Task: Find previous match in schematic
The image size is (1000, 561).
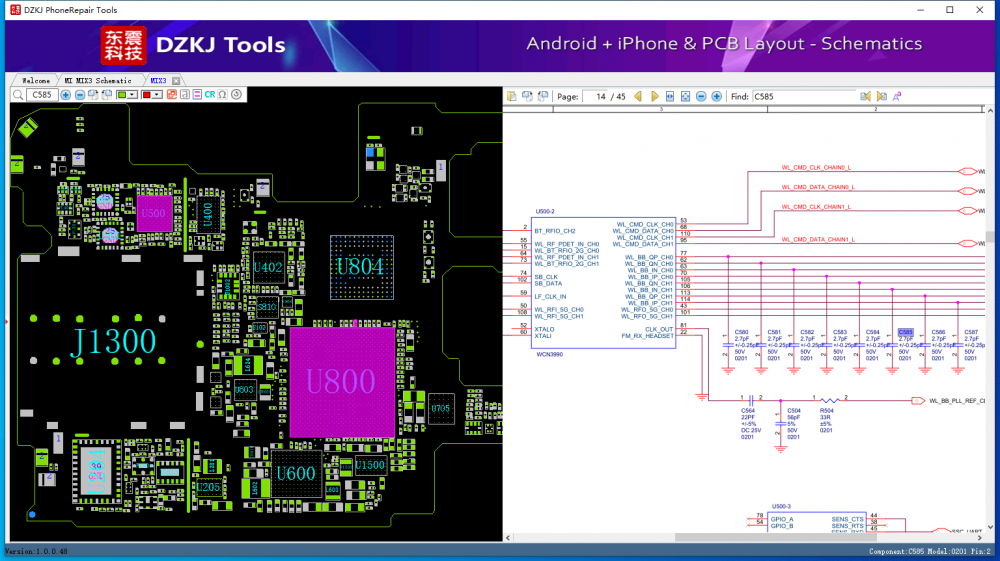Action: 866,96
